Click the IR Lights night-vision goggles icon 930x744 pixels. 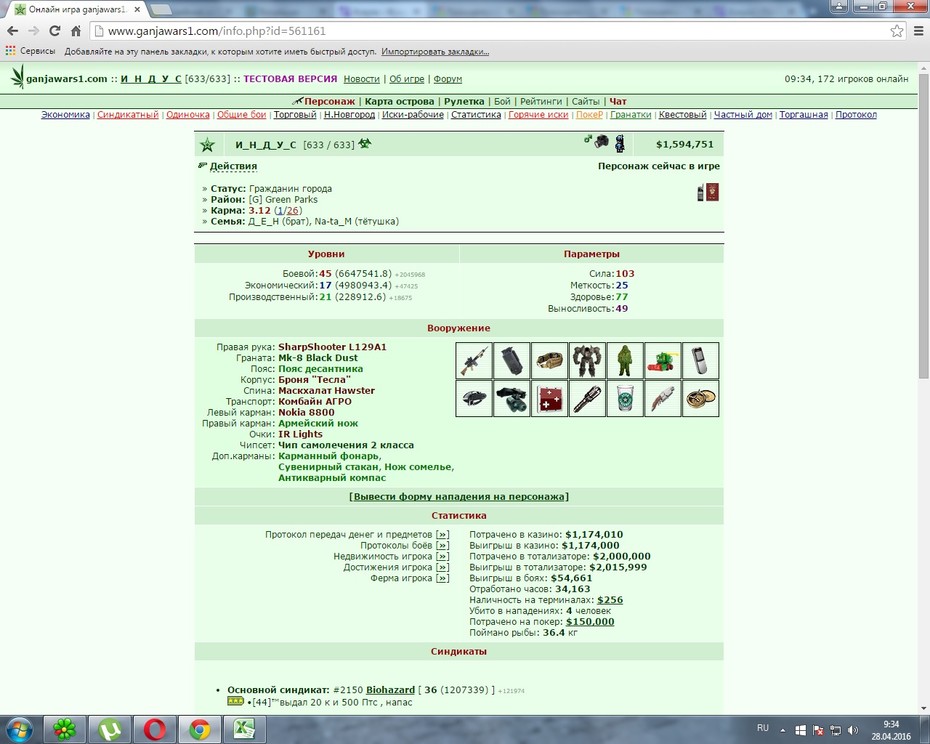click(511, 398)
